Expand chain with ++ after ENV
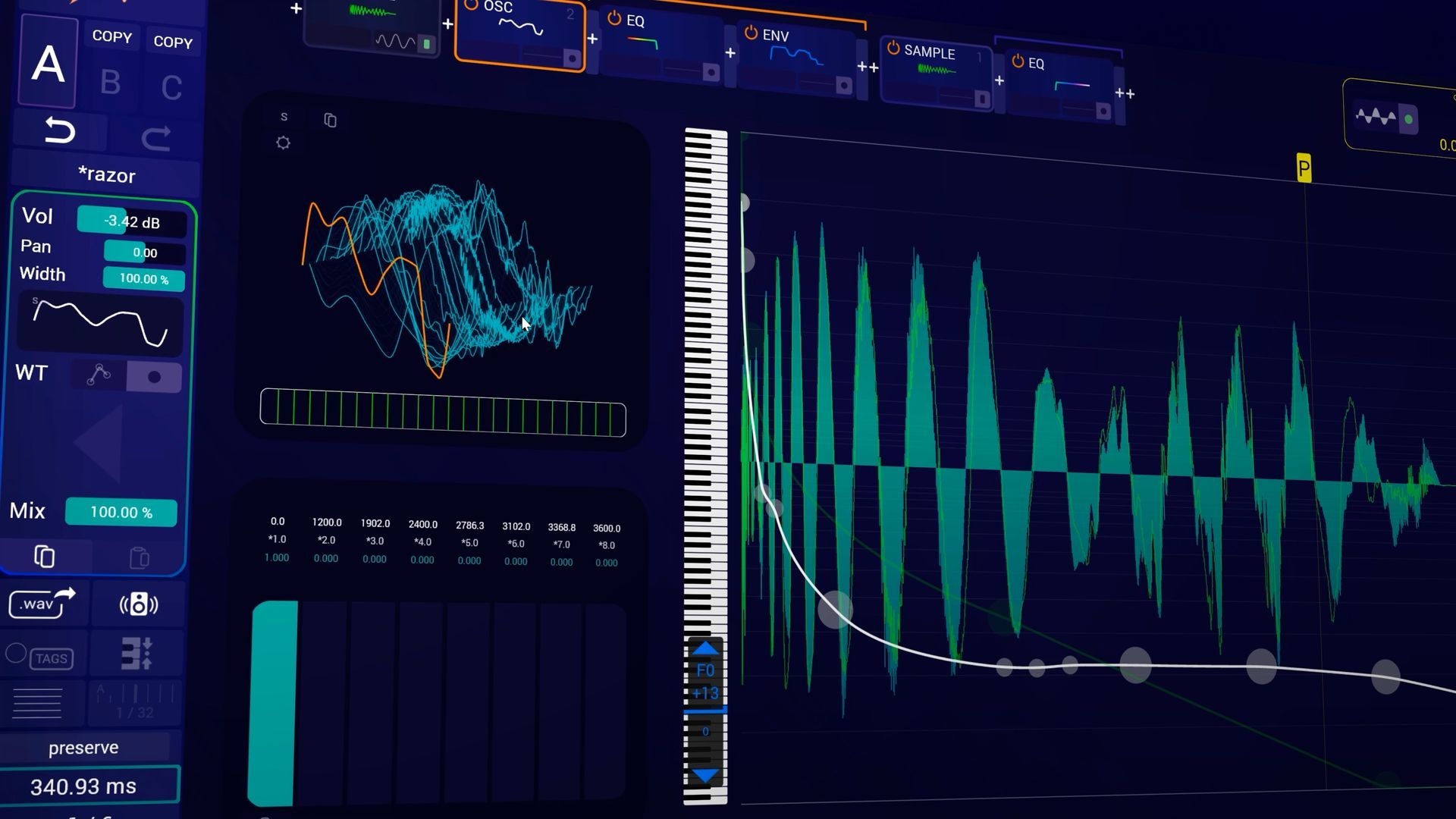The image size is (1456, 819). (868, 67)
